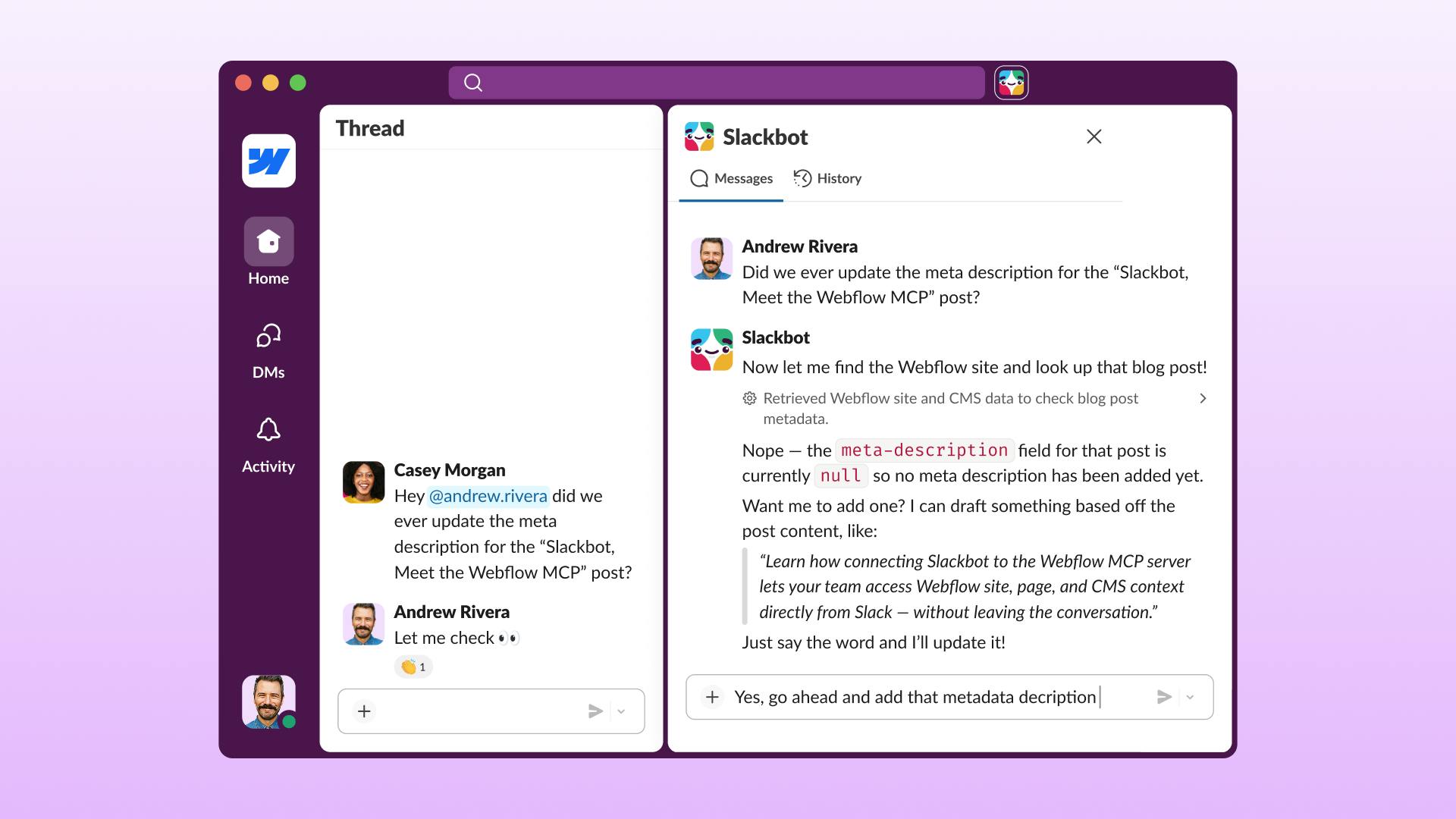1456x819 pixels.
Task: Click Andrew Rivera name in thread
Action: tap(452, 612)
